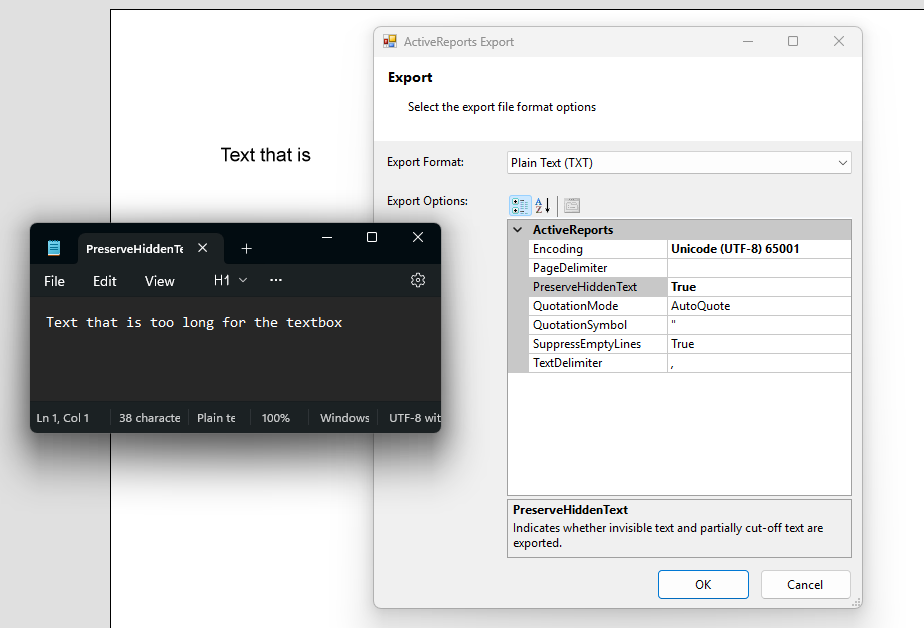Set SuppressEmptyLines to False

pos(760,343)
